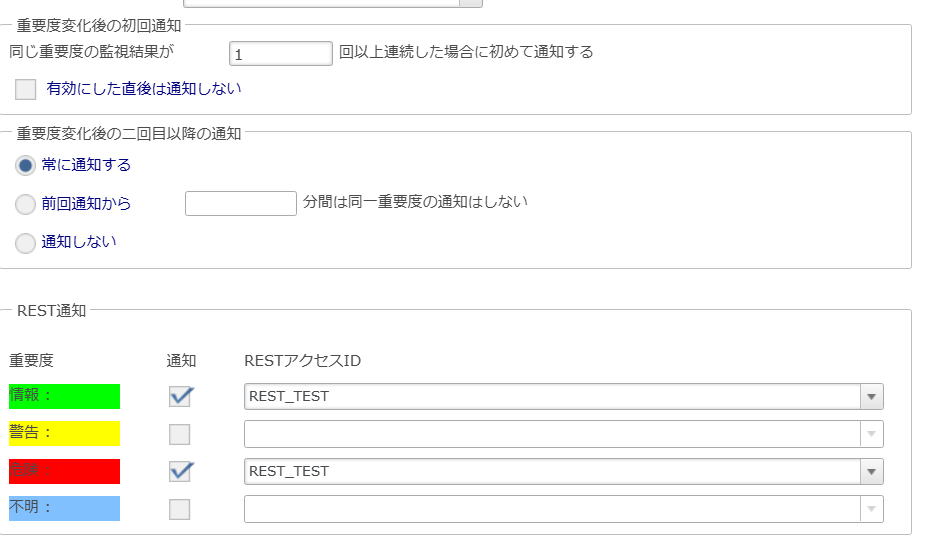Click the yellow 警告 severity label
Screen dimensions: 931x545
click(x=64, y=434)
